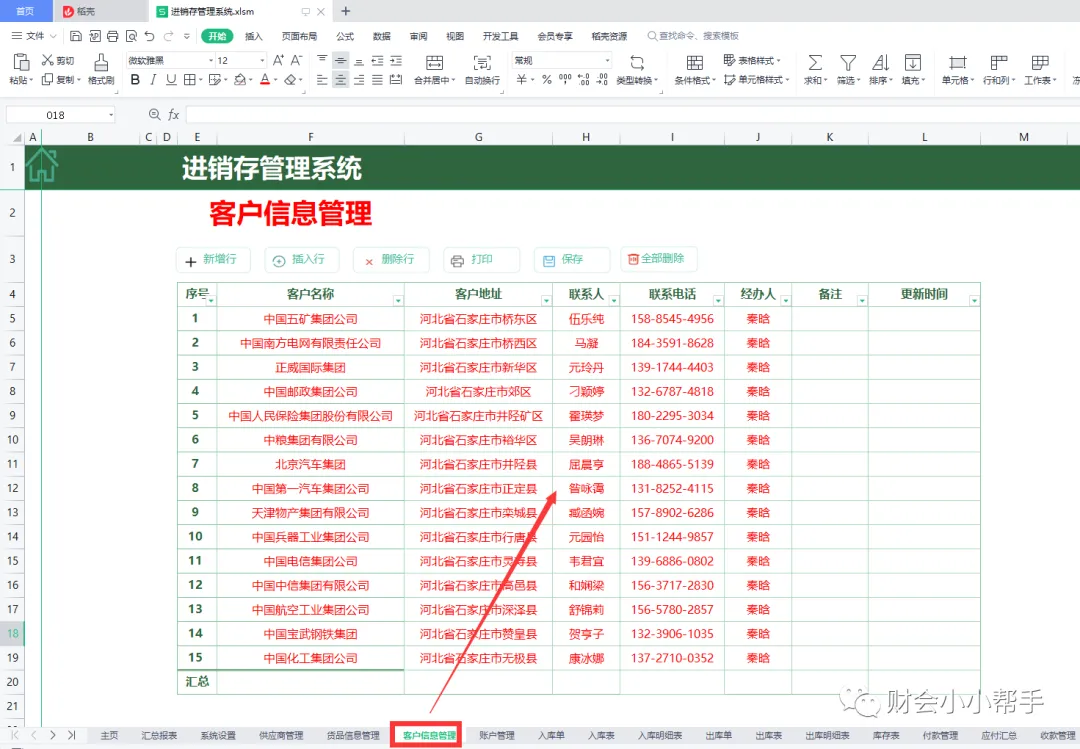Viewport: 1080px width, 749px height.
Task: Toggle Underline formatting
Action: click(x=171, y=80)
